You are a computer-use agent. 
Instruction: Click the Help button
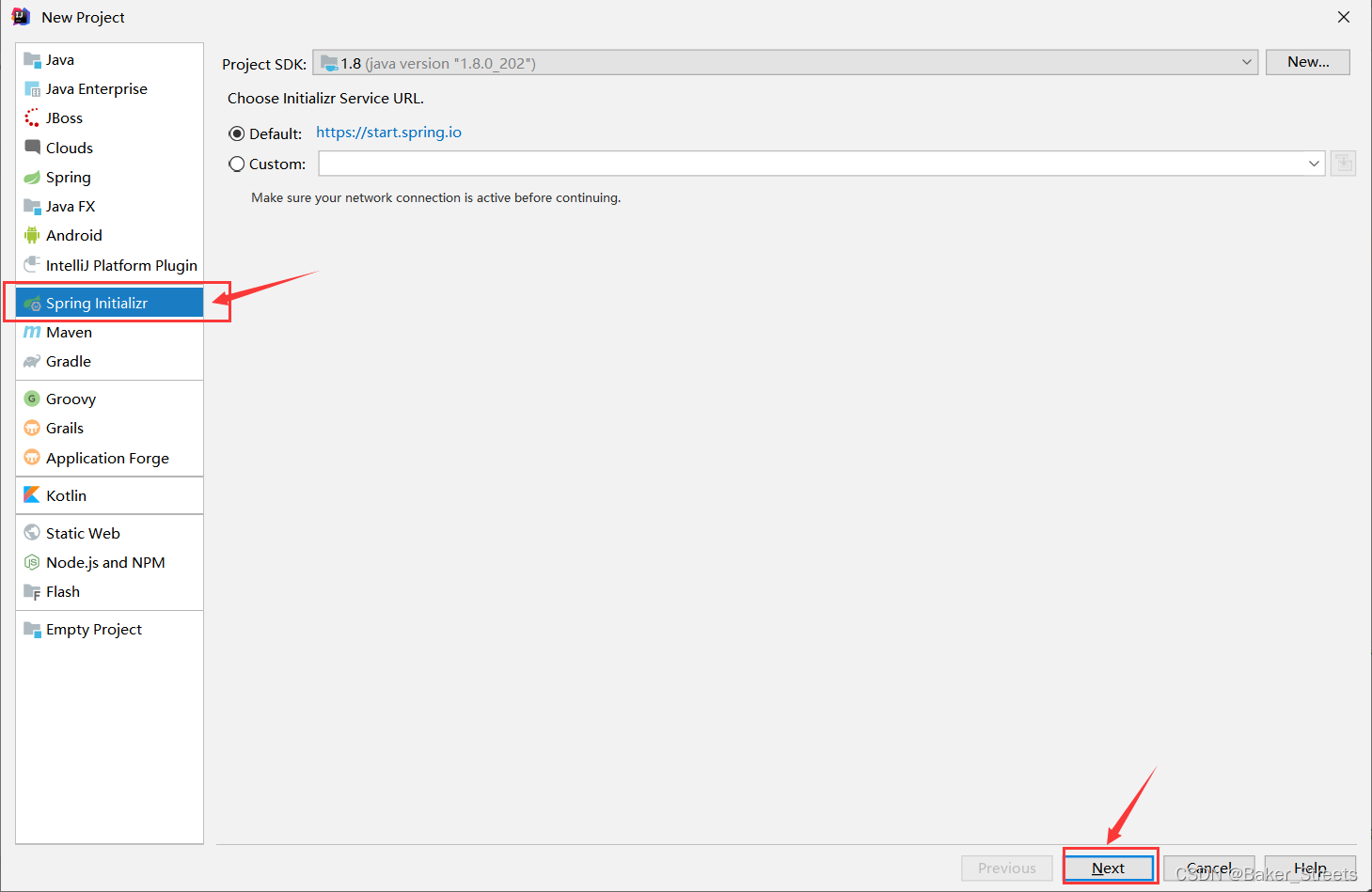(1310, 869)
